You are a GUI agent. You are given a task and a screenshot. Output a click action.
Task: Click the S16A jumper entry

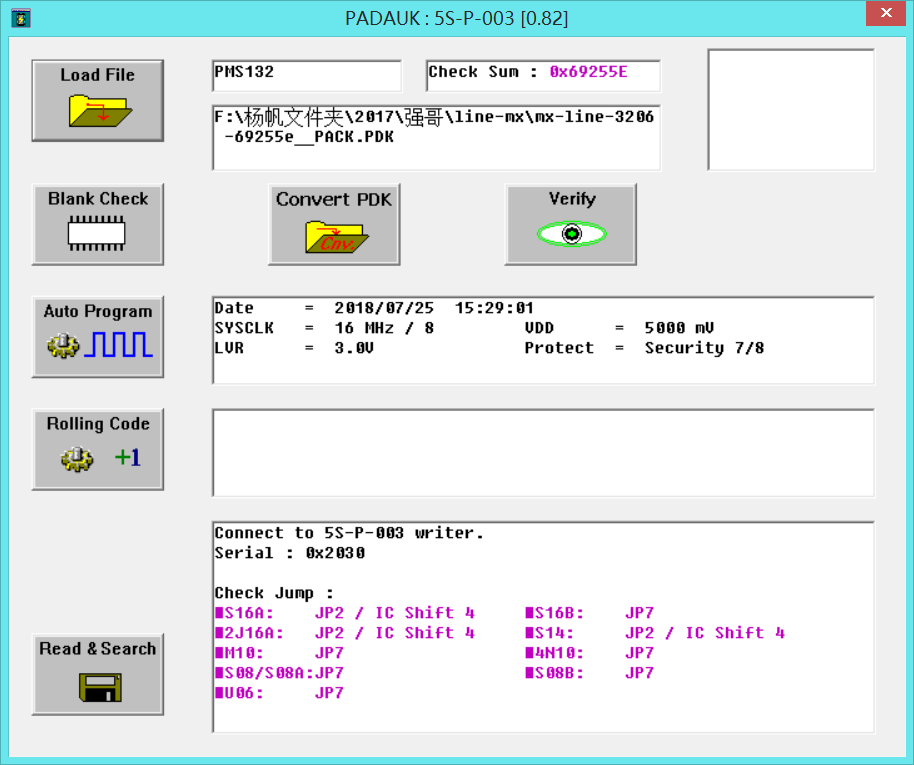tap(345, 613)
